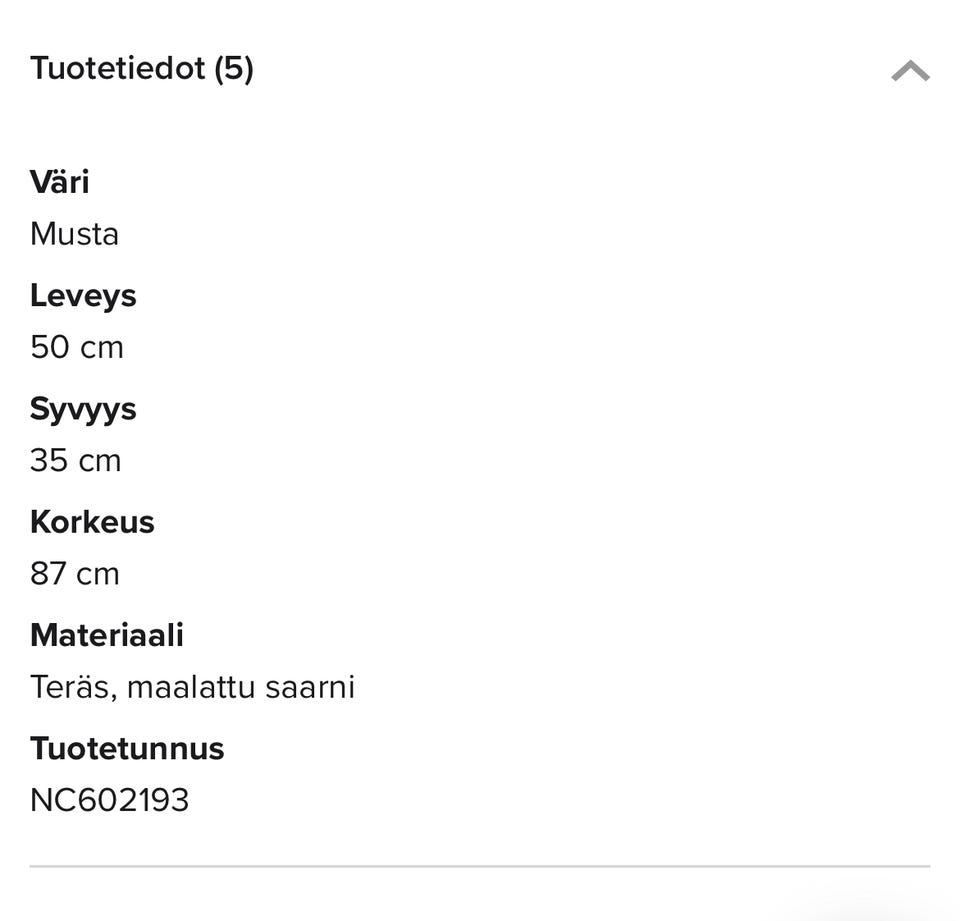Select the Syvyys label
The height and width of the screenshot is (921, 960).
83,410
